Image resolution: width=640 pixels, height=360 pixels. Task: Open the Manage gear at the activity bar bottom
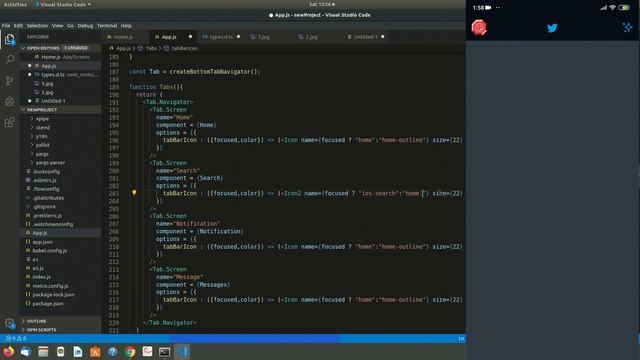pos(9,323)
